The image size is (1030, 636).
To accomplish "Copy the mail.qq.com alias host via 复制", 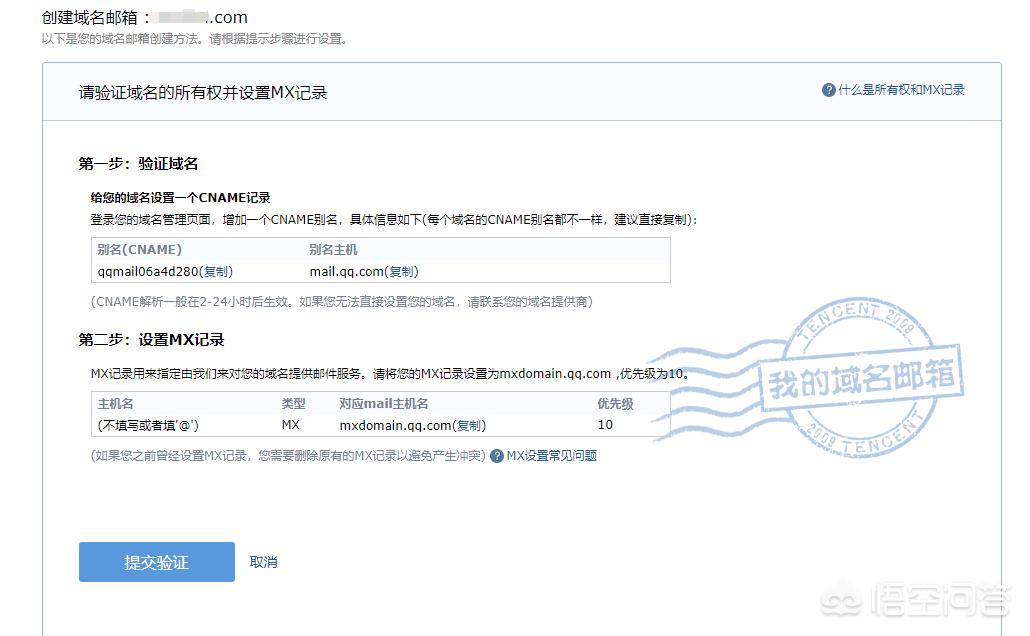I will (x=401, y=271).
